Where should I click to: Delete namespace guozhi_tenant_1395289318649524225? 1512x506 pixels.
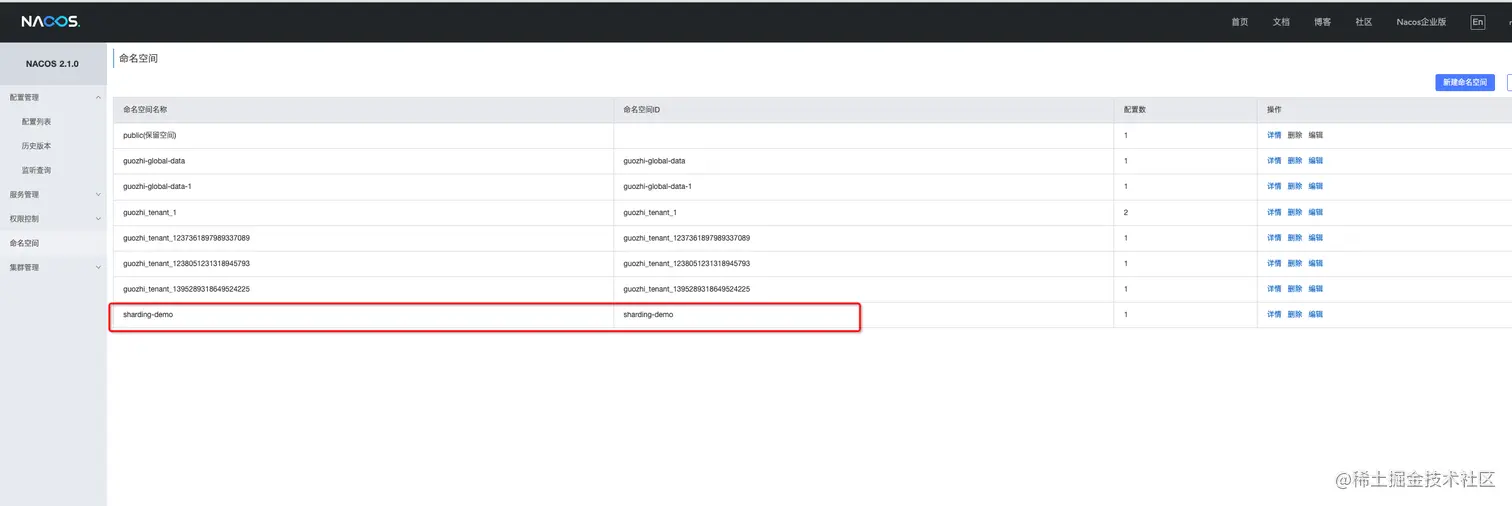1295,289
